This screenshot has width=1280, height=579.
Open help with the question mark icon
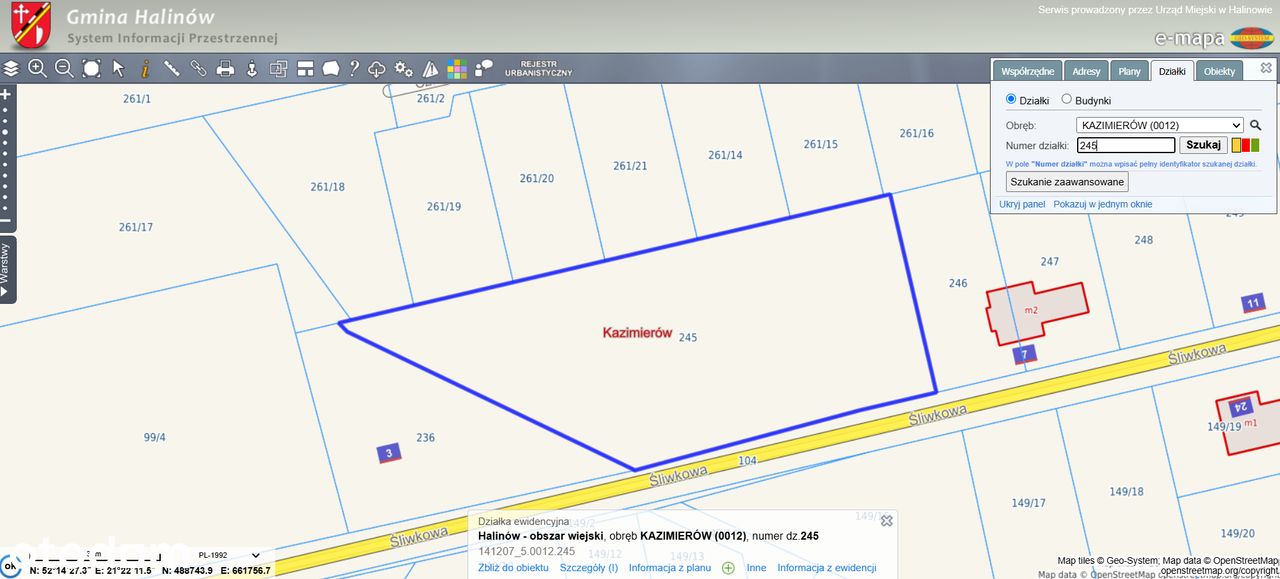tap(354, 69)
